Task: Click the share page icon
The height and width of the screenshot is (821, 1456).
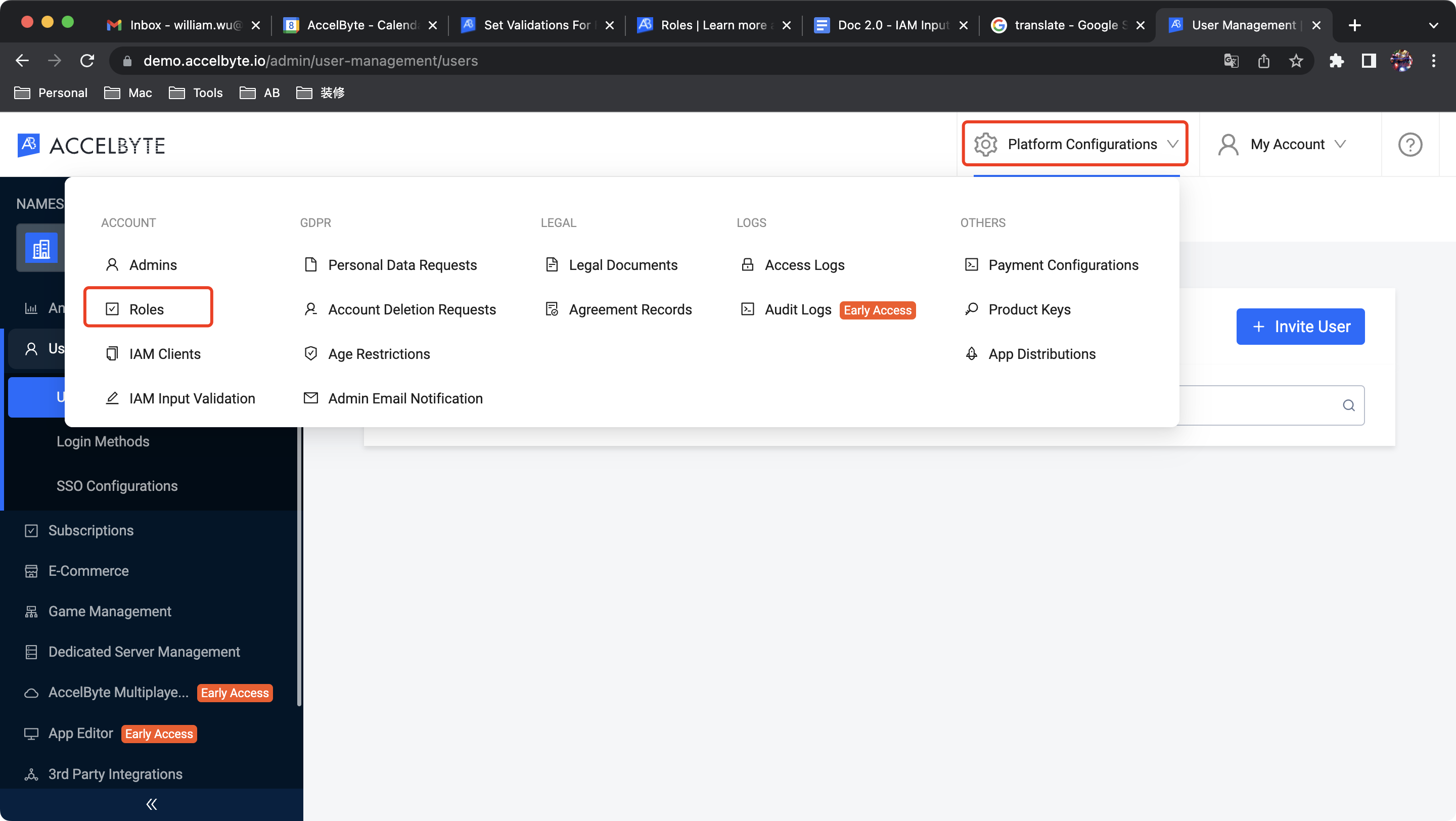Action: 1264,61
